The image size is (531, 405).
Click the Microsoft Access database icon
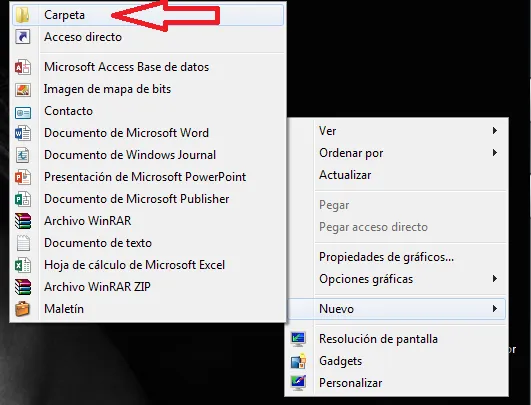[x=23, y=67]
